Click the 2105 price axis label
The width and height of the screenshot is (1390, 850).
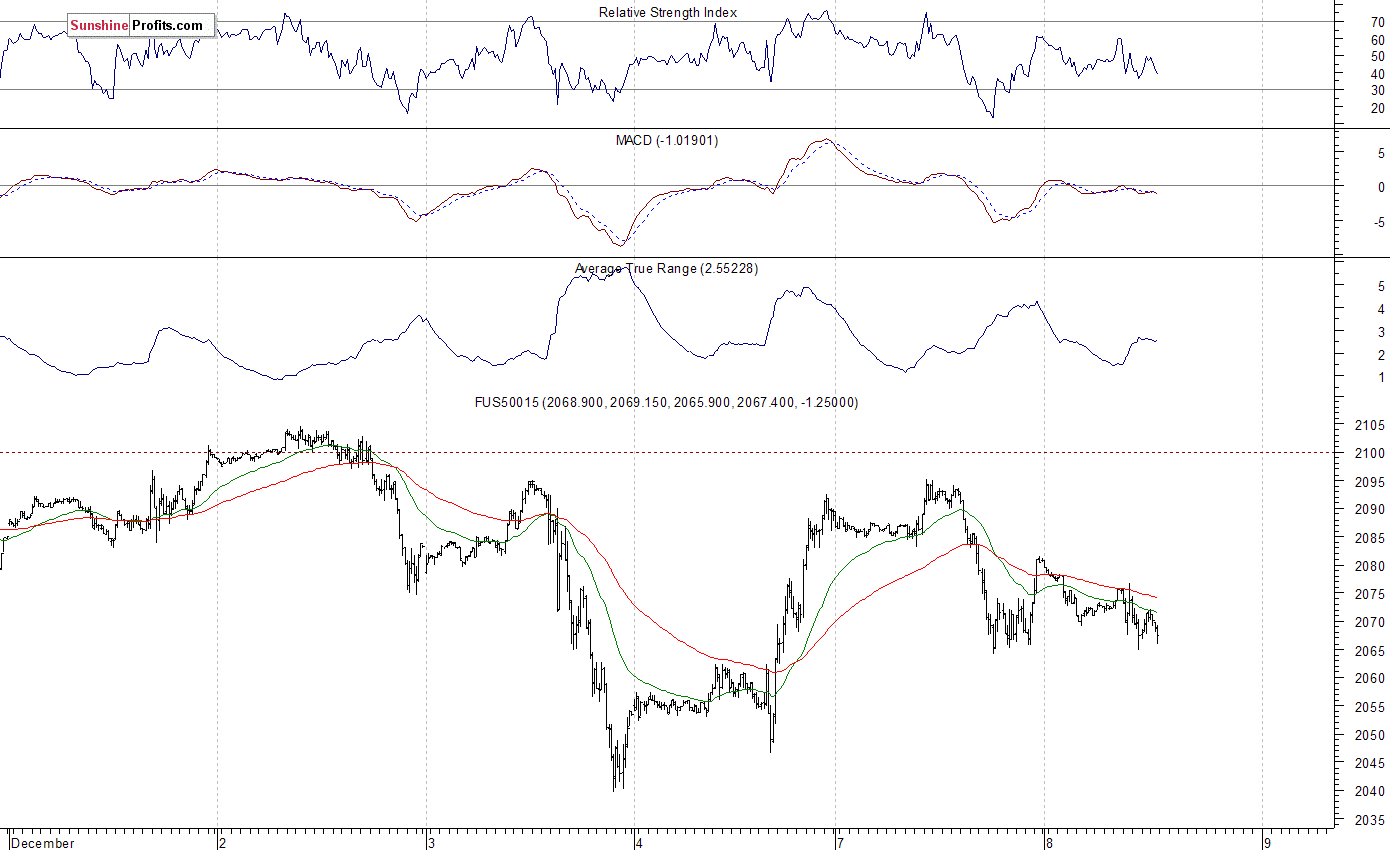1371,425
